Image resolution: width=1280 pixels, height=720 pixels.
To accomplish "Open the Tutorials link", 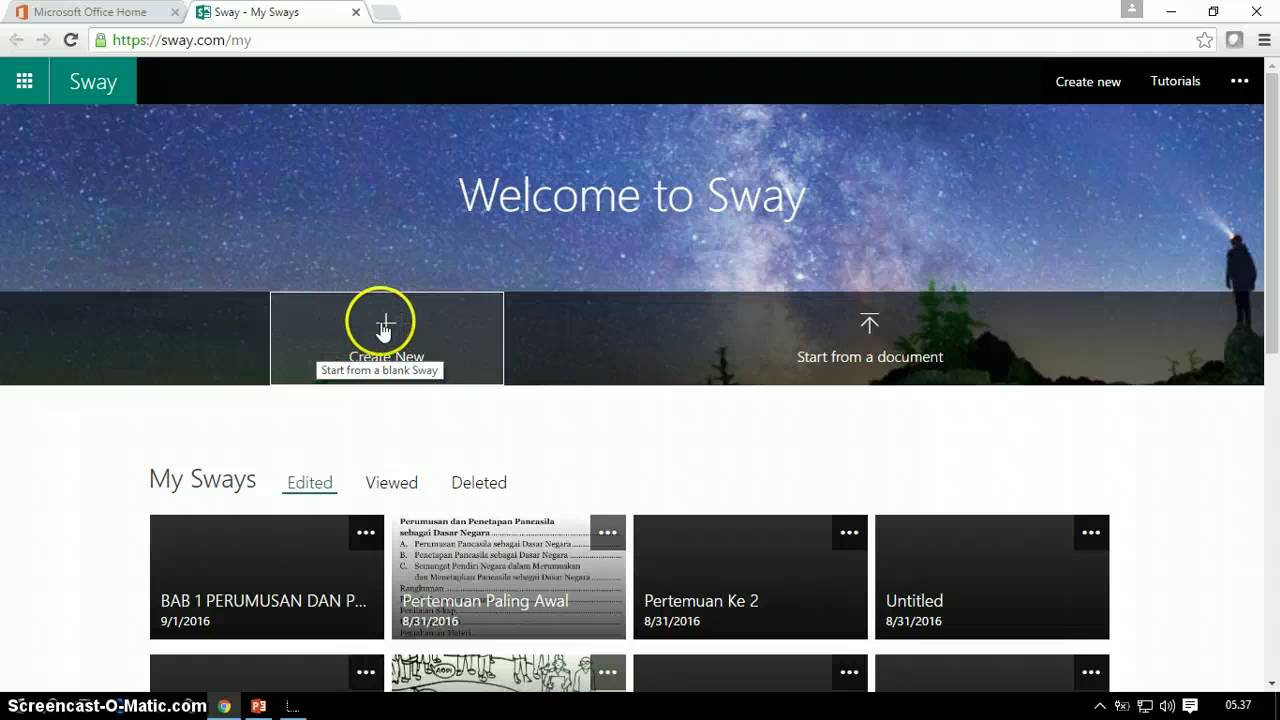I will [1175, 81].
